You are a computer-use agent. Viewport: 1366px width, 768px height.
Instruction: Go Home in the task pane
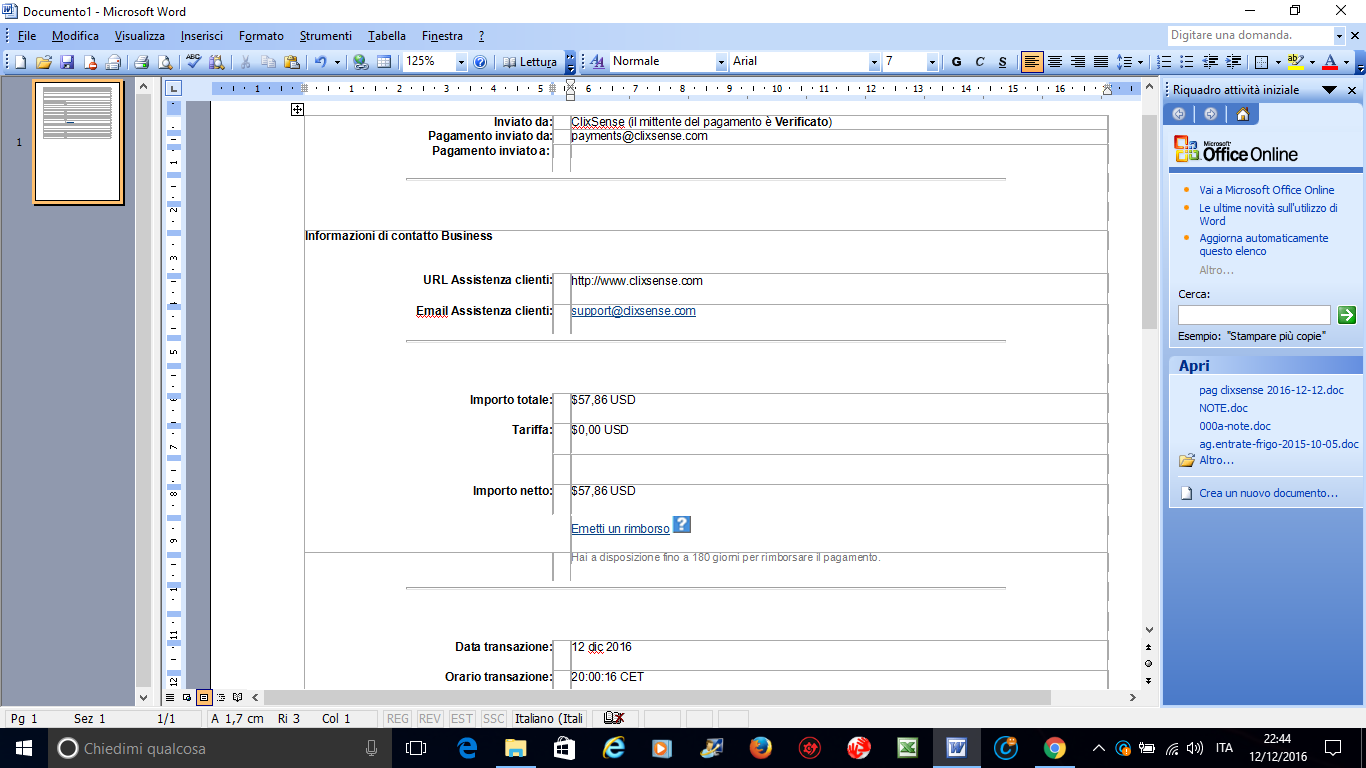coord(1242,114)
